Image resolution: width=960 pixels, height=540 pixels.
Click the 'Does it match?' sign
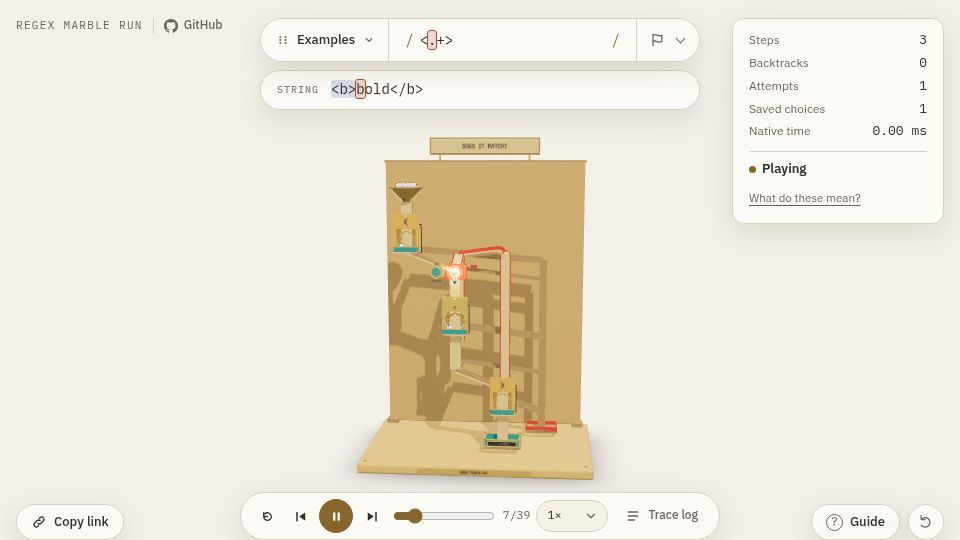[x=484, y=146]
